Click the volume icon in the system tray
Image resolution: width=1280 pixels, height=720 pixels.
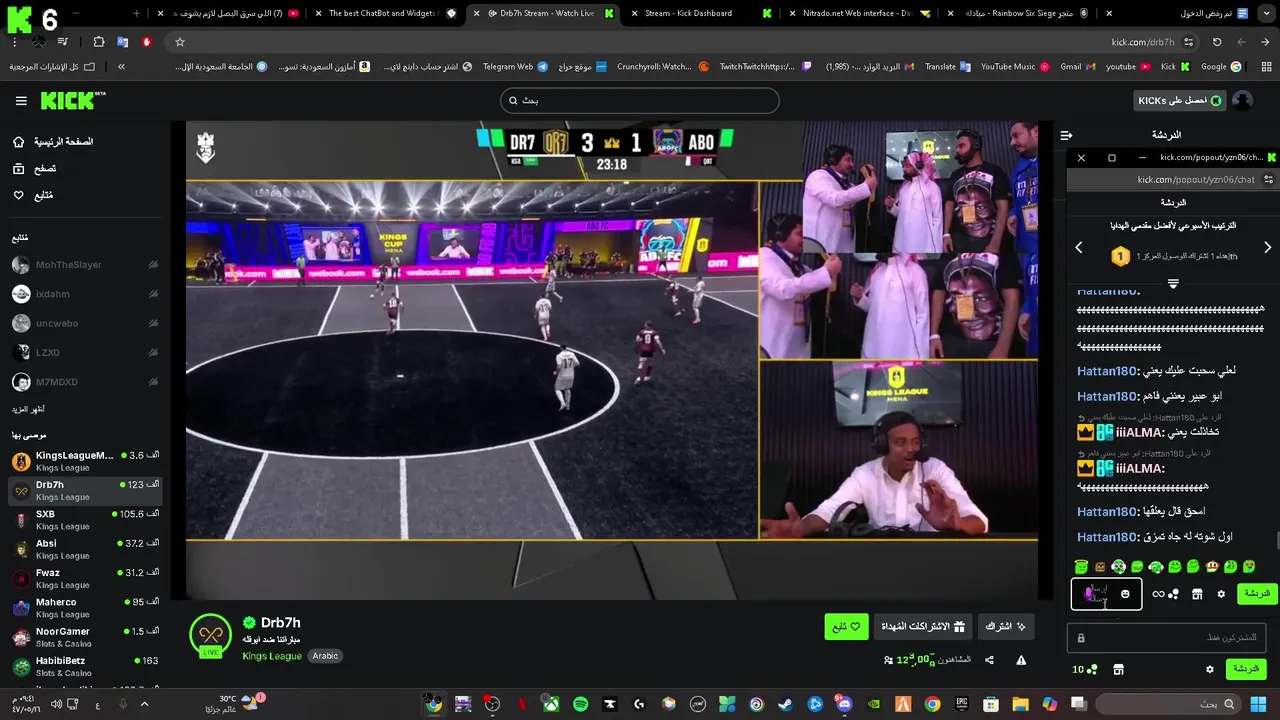click(x=56, y=704)
